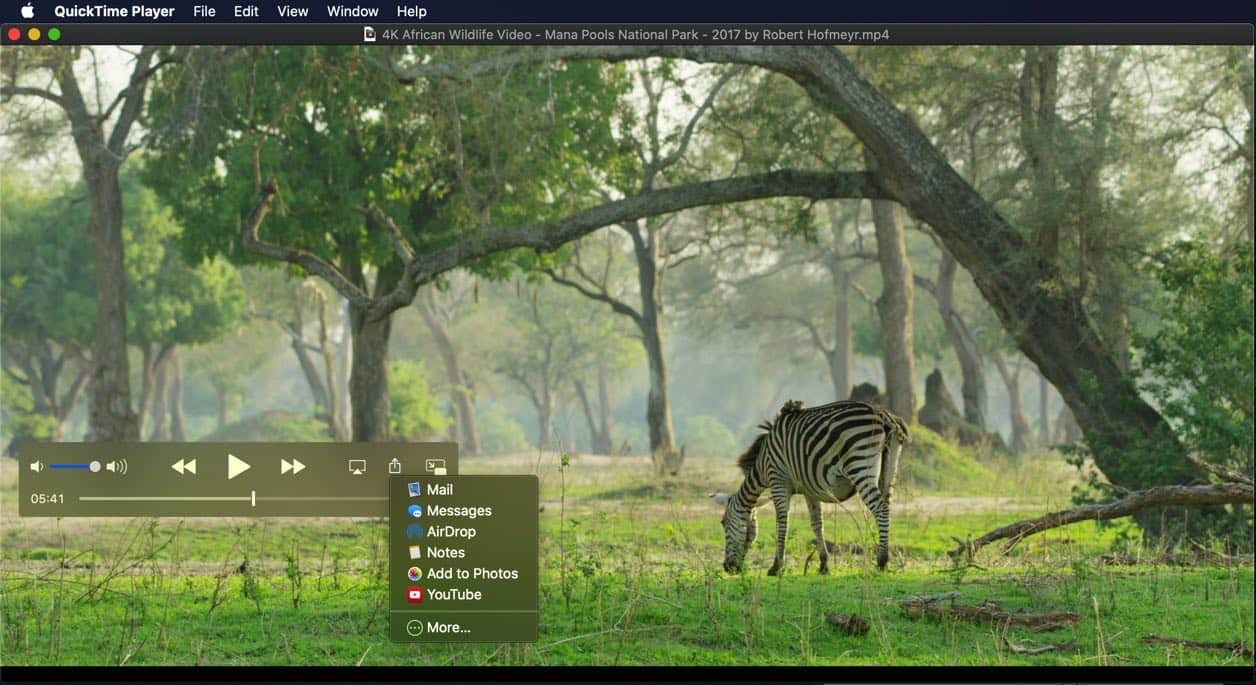Select AirDrop in the share menu
Image resolution: width=1256 pixels, height=685 pixels.
click(450, 532)
